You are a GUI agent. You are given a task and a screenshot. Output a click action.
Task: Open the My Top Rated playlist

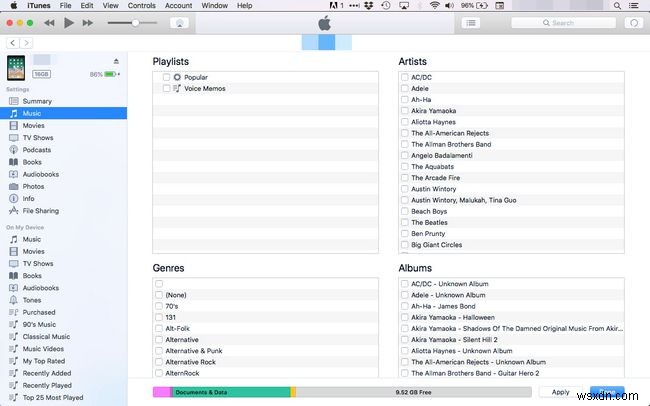tap(44, 361)
